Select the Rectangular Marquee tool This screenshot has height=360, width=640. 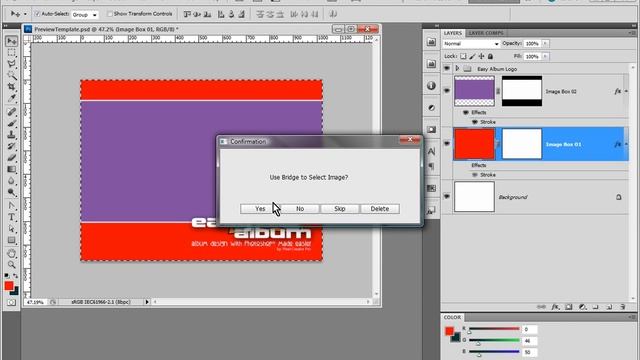[11, 53]
